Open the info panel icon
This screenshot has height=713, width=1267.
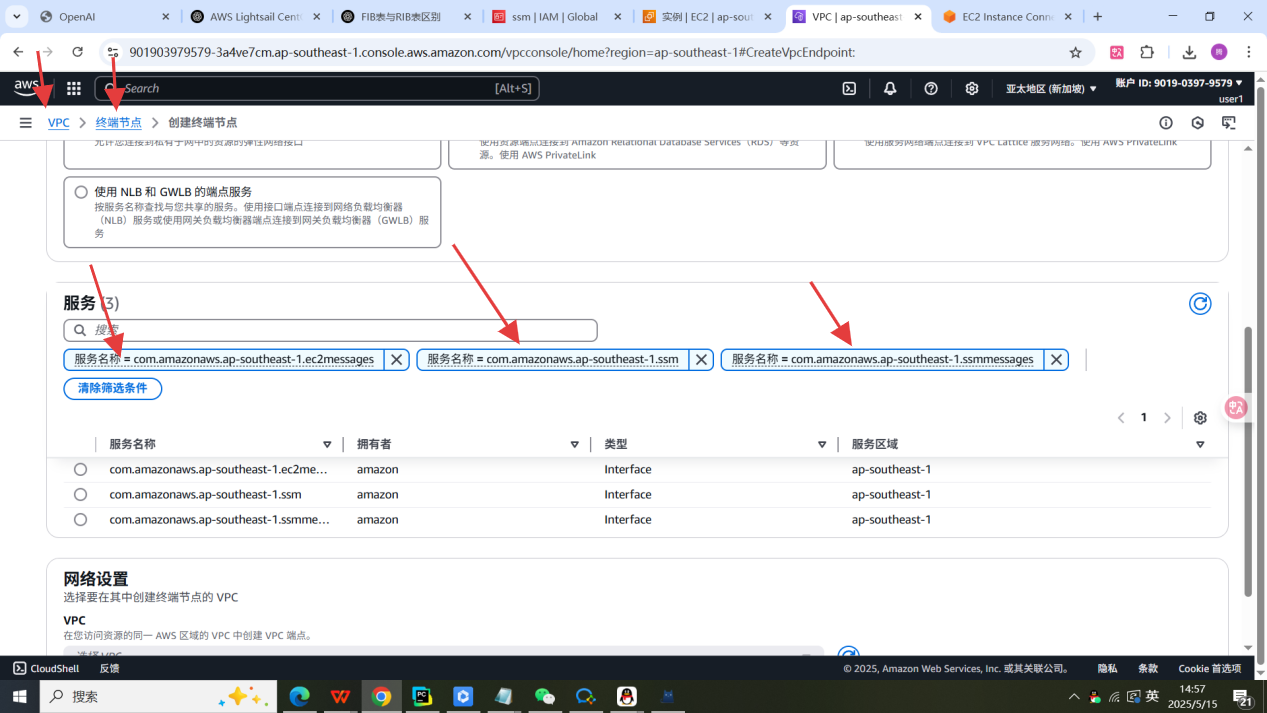(1166, 122)
